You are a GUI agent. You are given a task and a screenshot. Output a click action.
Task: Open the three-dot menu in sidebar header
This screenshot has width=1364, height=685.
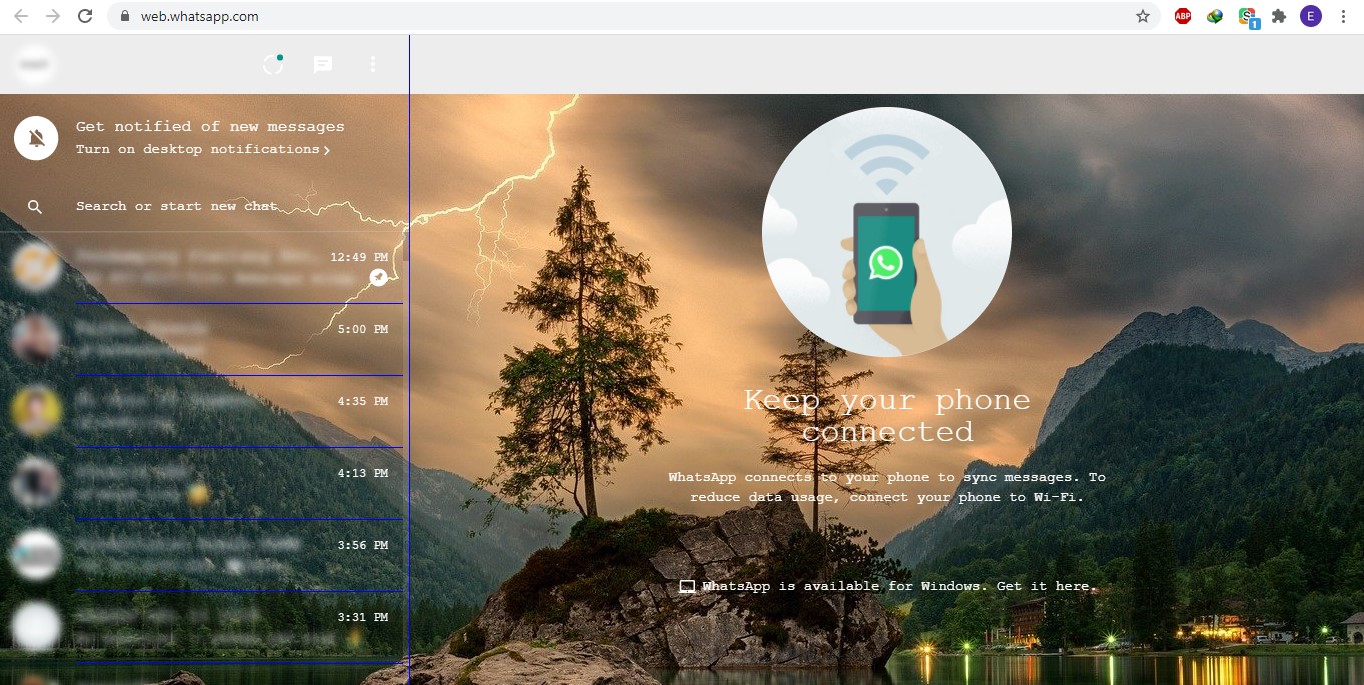[x=373, y=65]
